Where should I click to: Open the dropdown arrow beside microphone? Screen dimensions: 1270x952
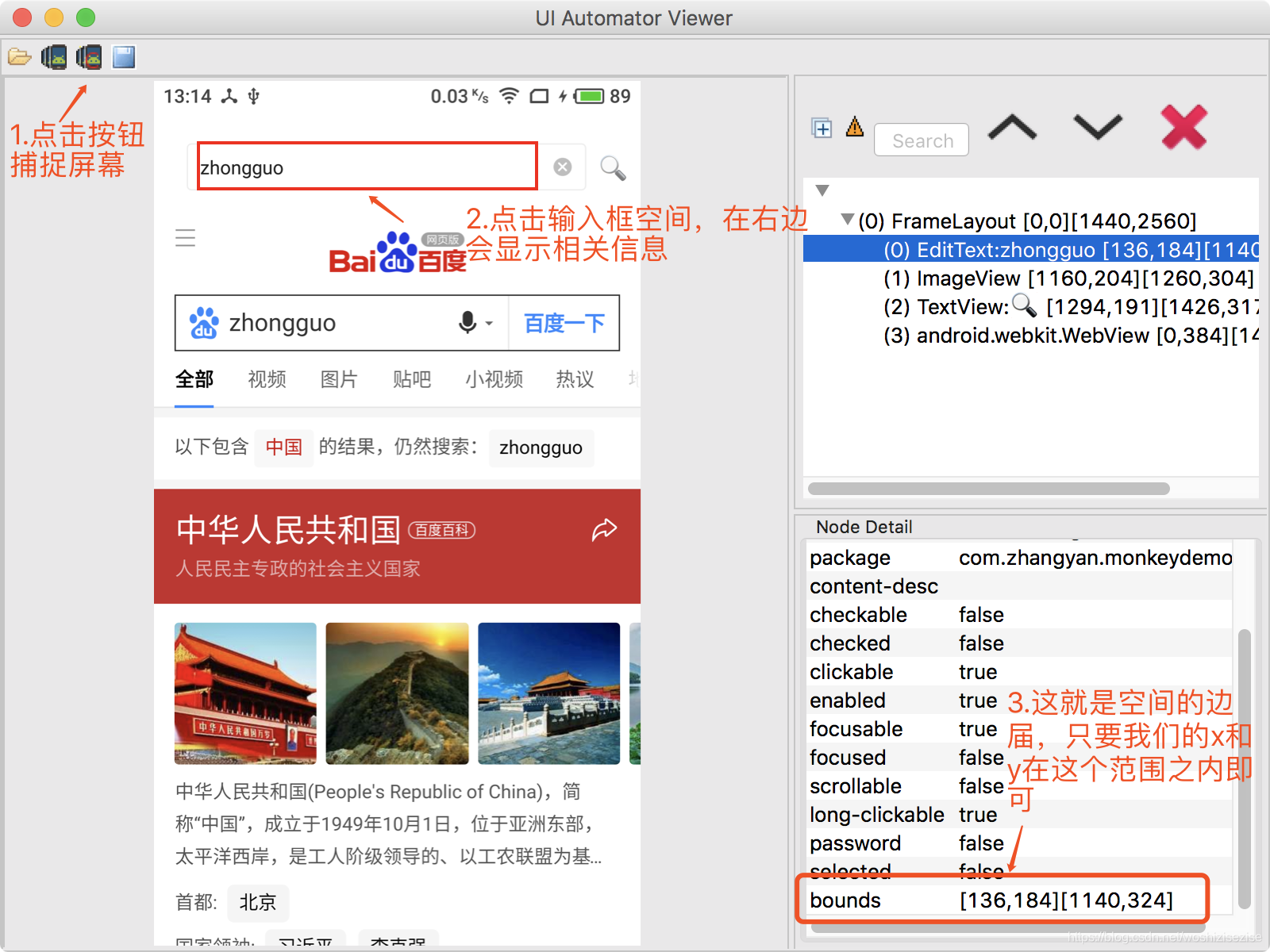489,324
